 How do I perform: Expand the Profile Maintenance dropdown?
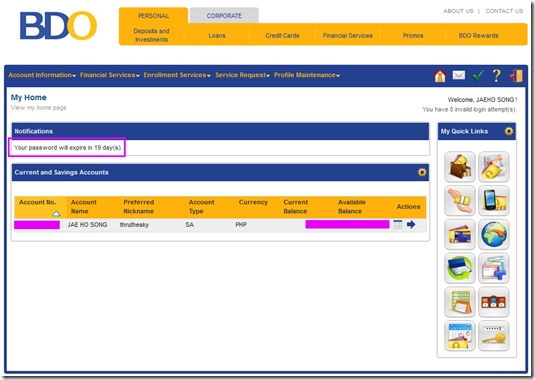[307, 75]
